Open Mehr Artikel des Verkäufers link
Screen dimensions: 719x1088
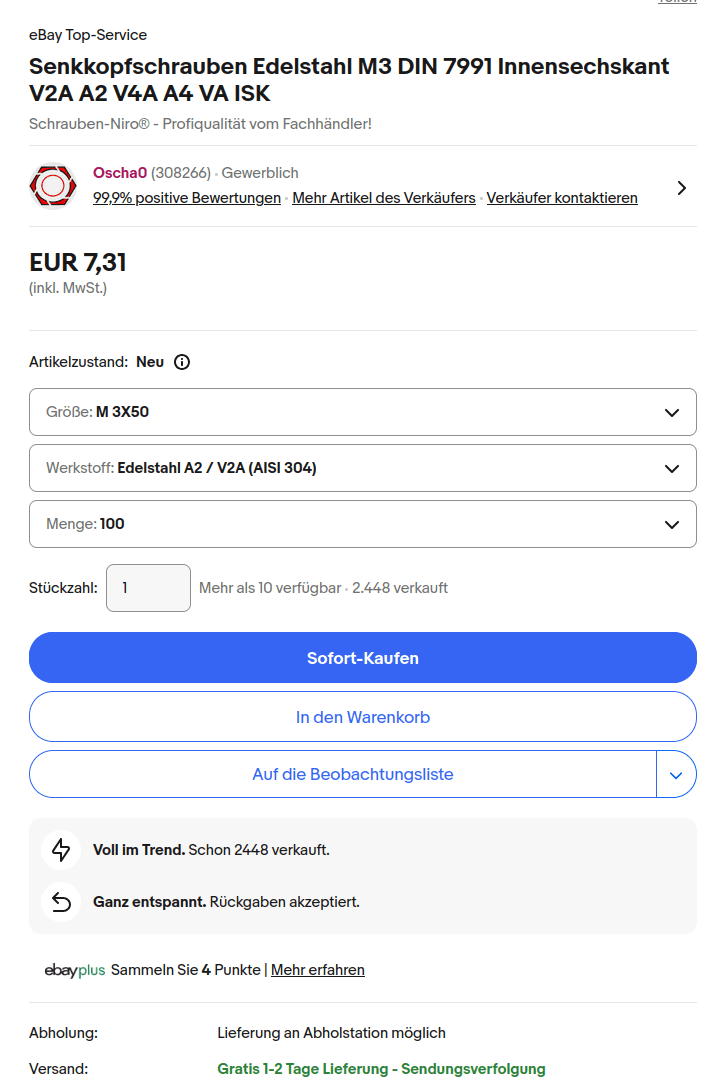click(x=384, y=198)
